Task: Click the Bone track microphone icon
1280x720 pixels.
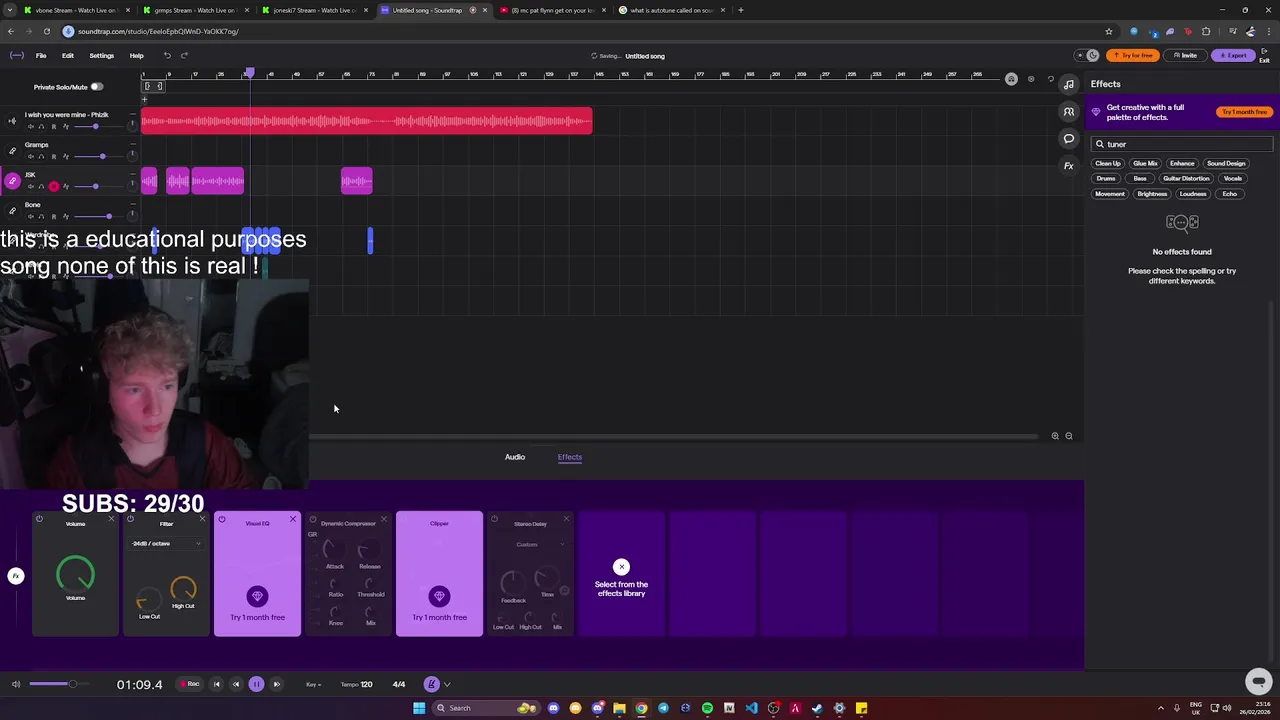Action: pyautogui.click(x=13, y=211)
